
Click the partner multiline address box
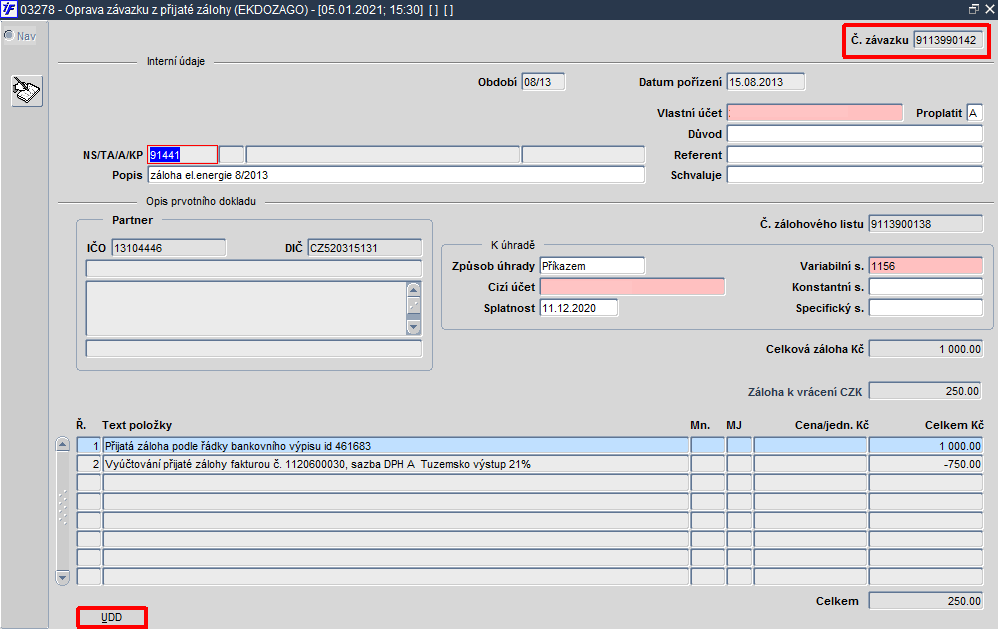(246, 309)
